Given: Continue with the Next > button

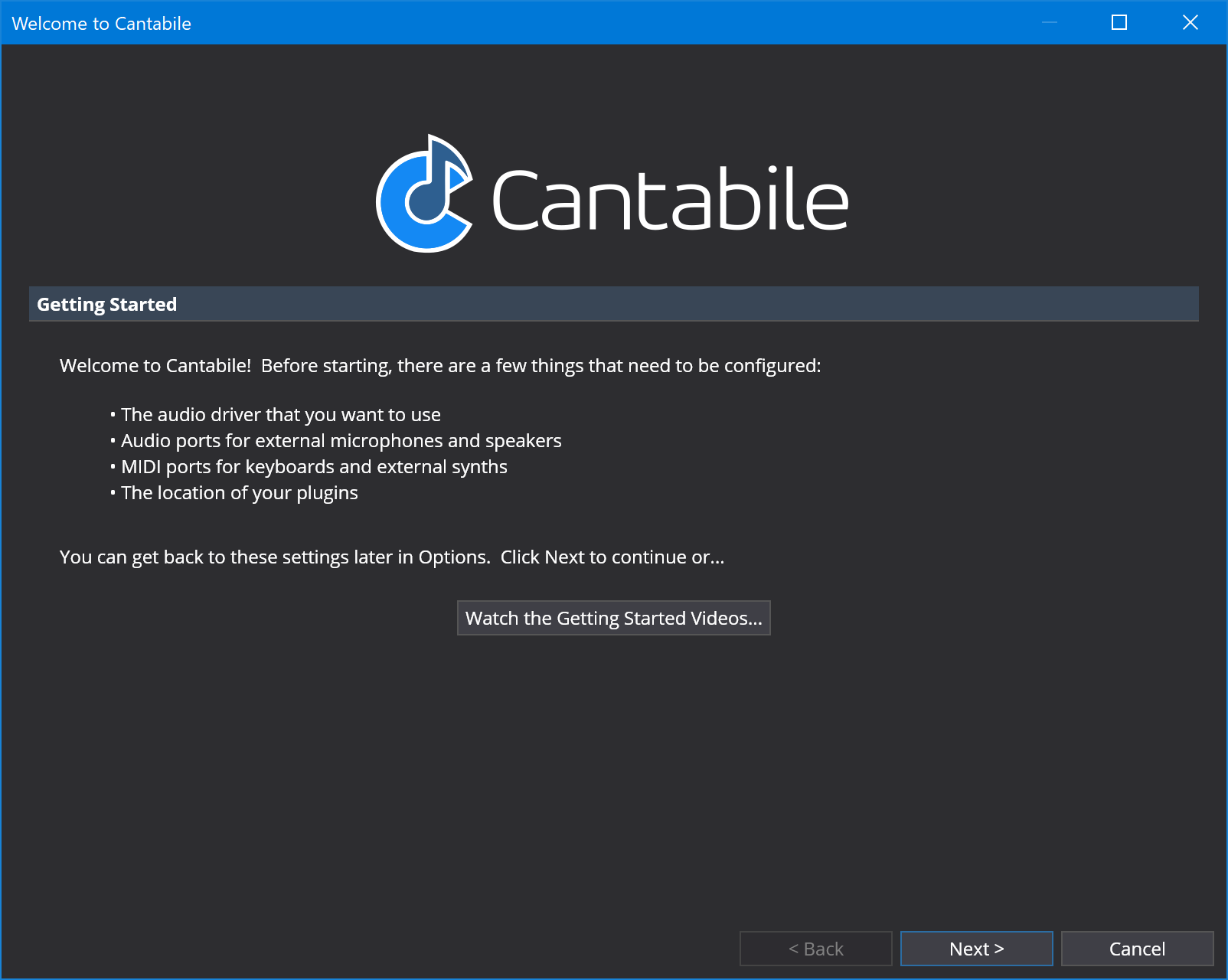Looking at the screenshot, I should click(x=977, y=949).
